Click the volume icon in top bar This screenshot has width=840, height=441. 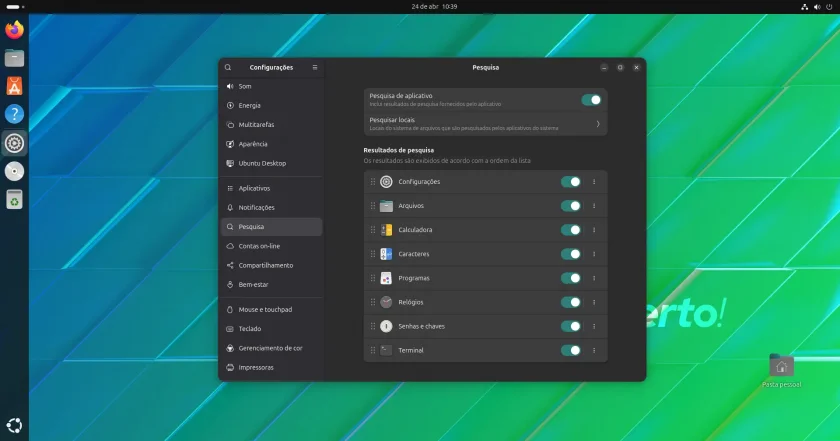click(x=817, y=7)
